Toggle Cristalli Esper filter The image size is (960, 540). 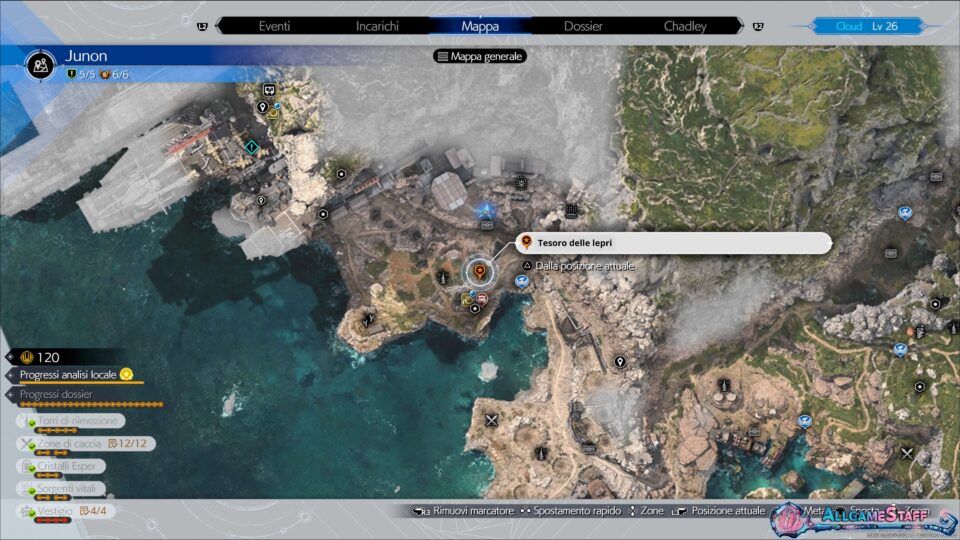pyautogui.click(x=61, y=467)
